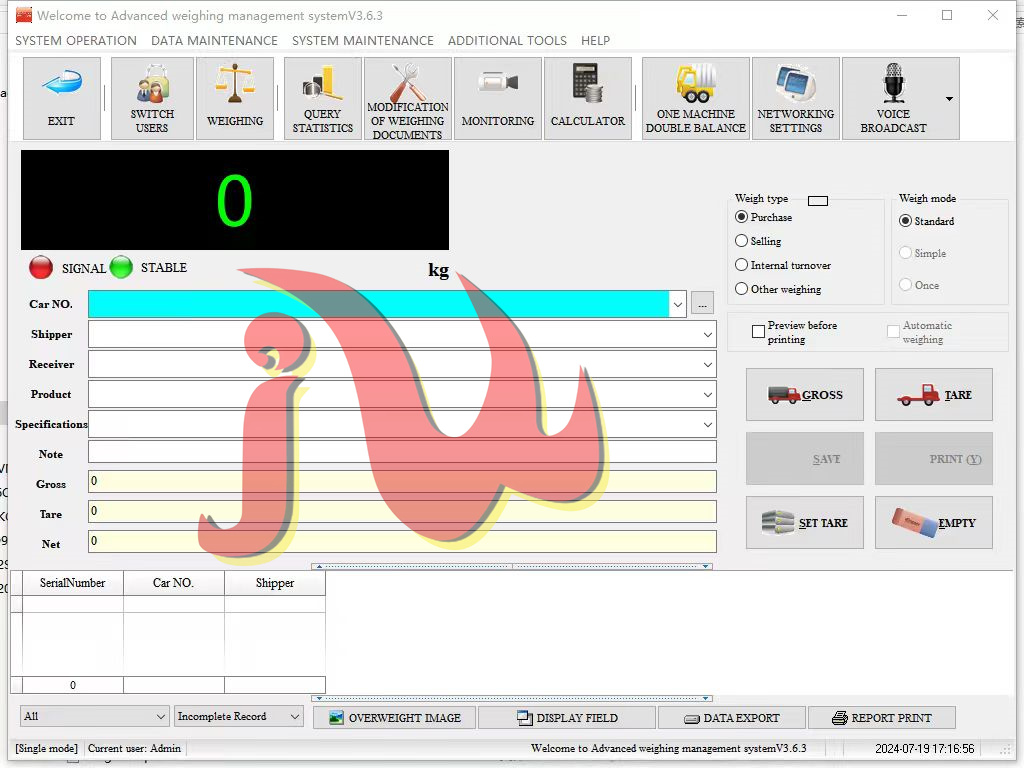Viewport: 1024px width, 768px height.
Task: Click Current user: Admin status text
Action: pyautogui.click(x=135, y=748)
